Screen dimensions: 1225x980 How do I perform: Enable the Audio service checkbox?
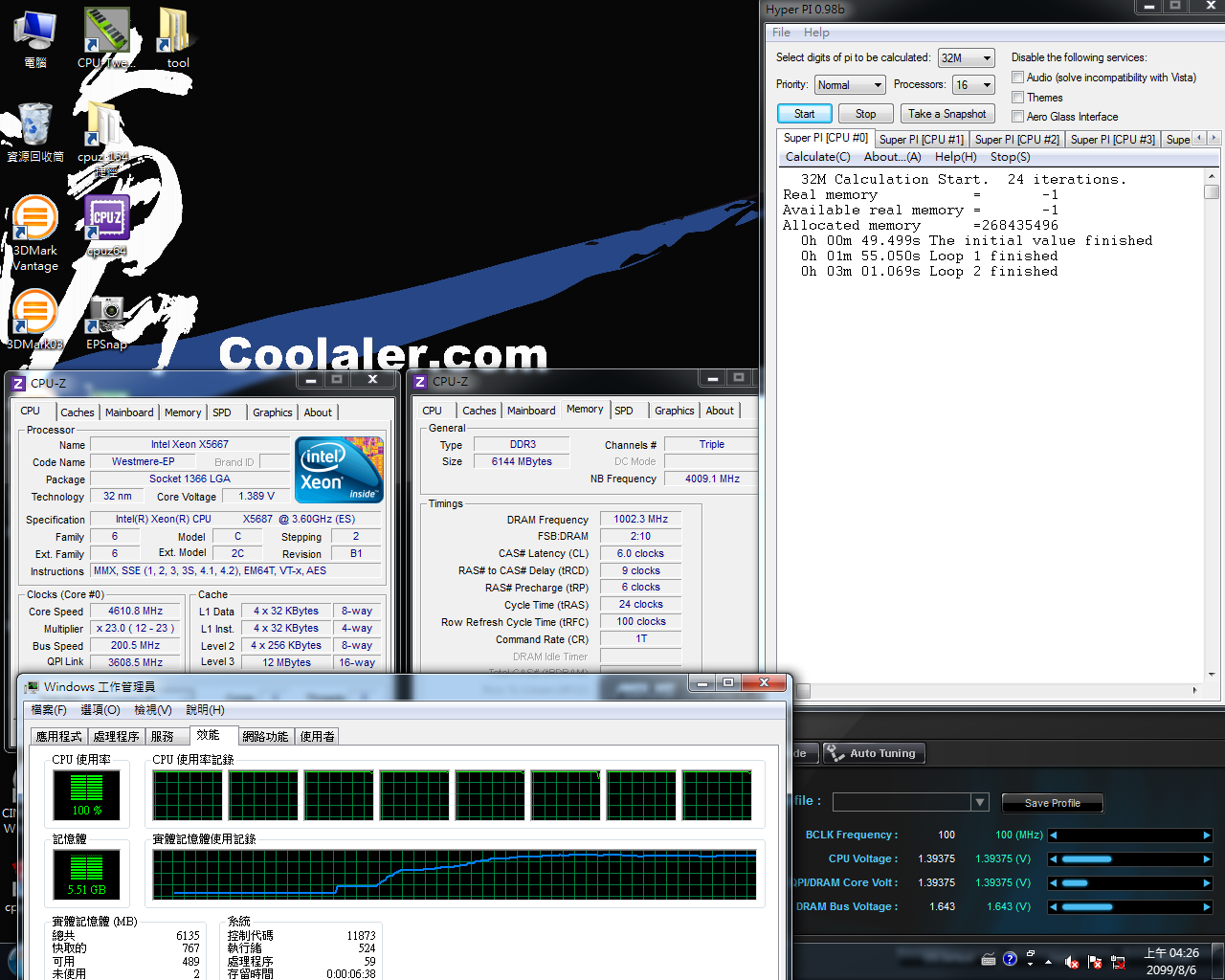tap(1018, 78)
